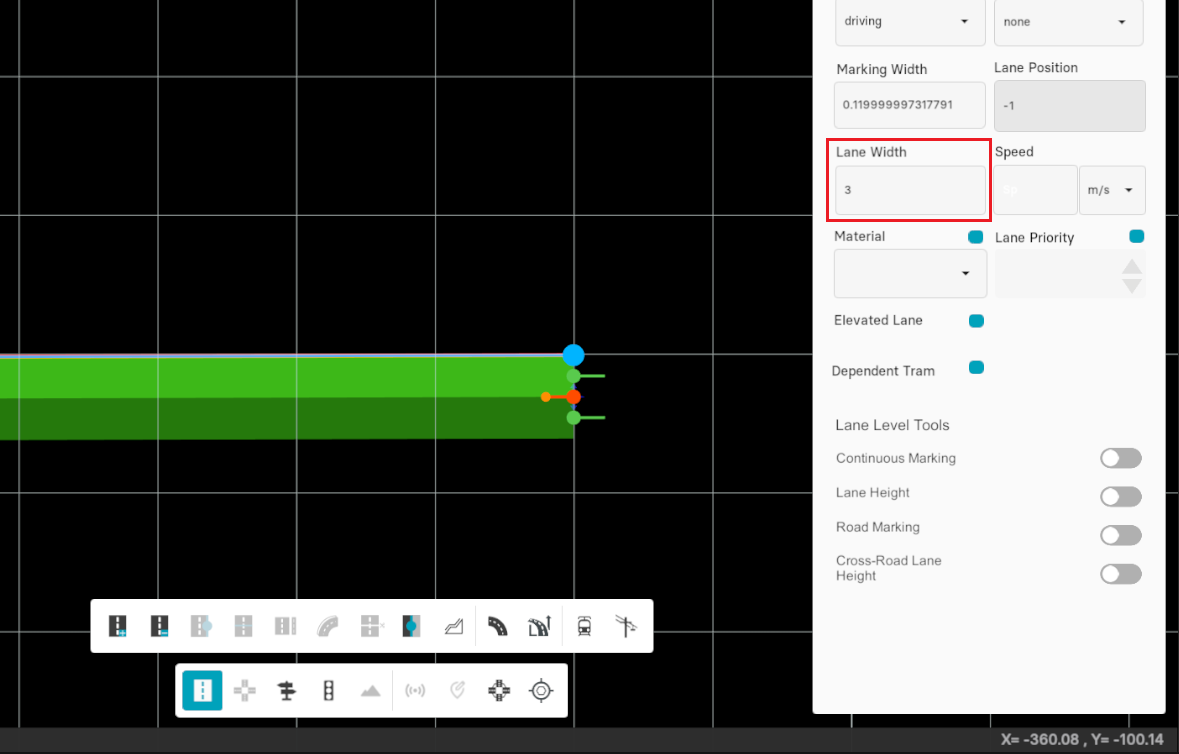Select the traffic light tool

coord(328,690)
